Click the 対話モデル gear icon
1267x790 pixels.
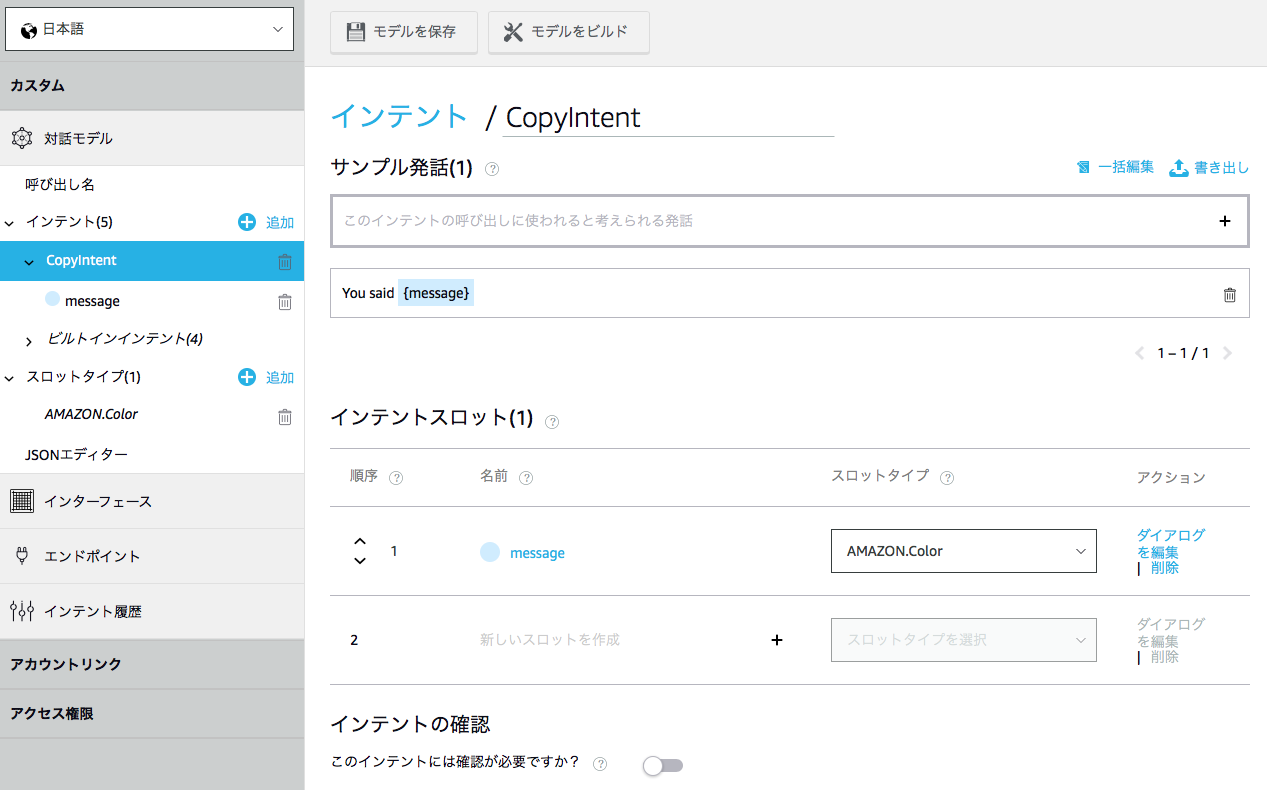22,138
